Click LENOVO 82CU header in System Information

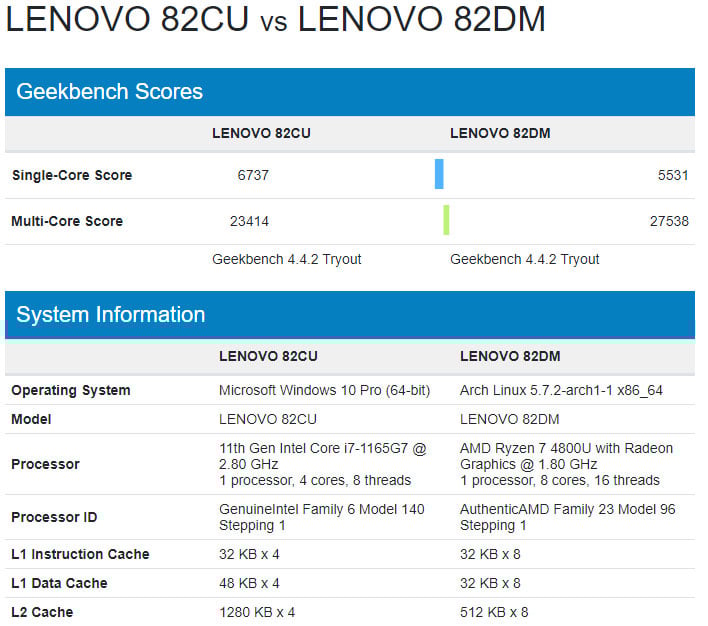(x=269, y=356)
